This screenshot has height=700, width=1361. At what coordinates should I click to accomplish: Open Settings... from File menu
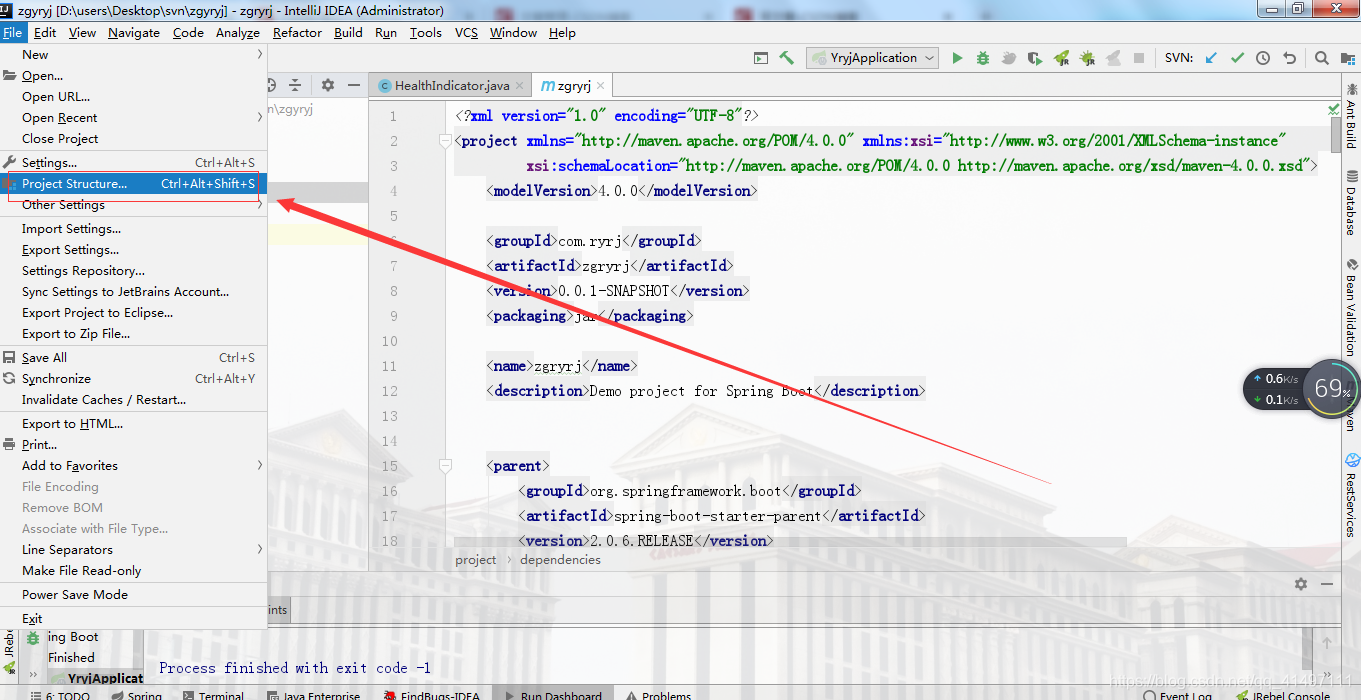pyautogui.click(x=135, y=162)
